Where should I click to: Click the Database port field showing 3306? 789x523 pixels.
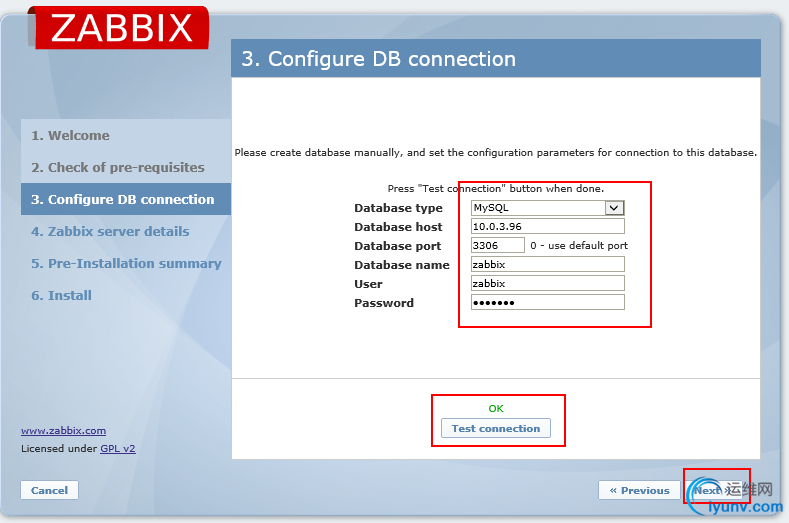pyautogui.click(x=498, y=245)
